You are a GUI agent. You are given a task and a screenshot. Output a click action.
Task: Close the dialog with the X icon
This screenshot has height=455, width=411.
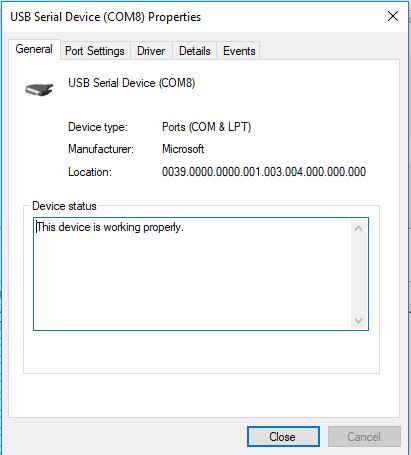click(x=393, y=16)
